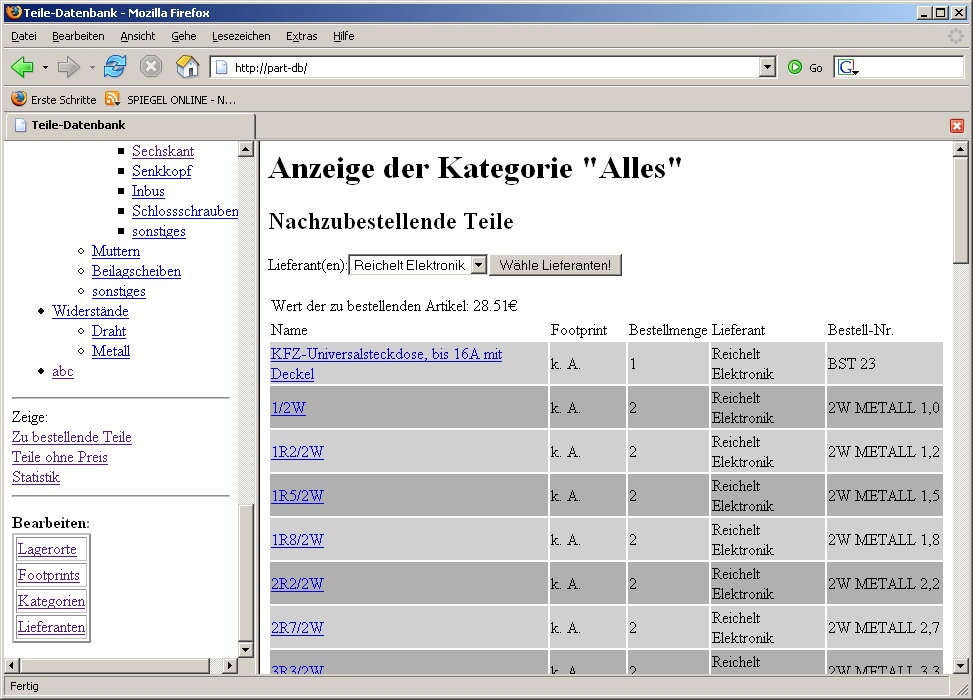Image resolution: width=973 pixels, height=700 pixels.
Task: Reload the page with the Refresh icon
Action: [115, 66]
